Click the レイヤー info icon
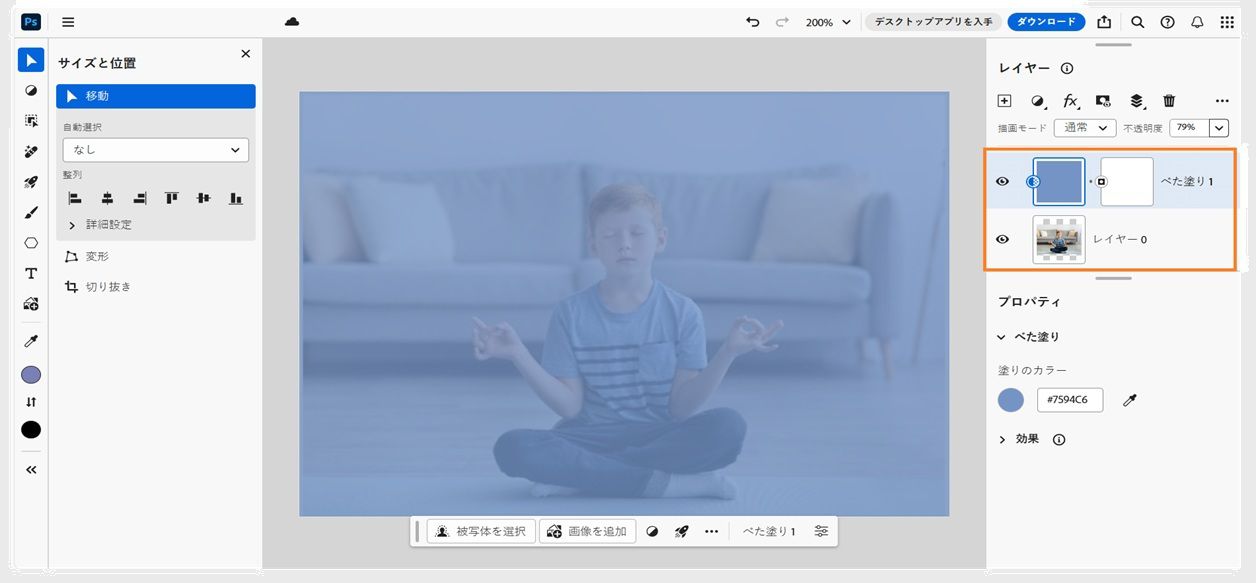Image resolution: width=1256 pixels, height=583 pixels. click(x=1067, y=69)
